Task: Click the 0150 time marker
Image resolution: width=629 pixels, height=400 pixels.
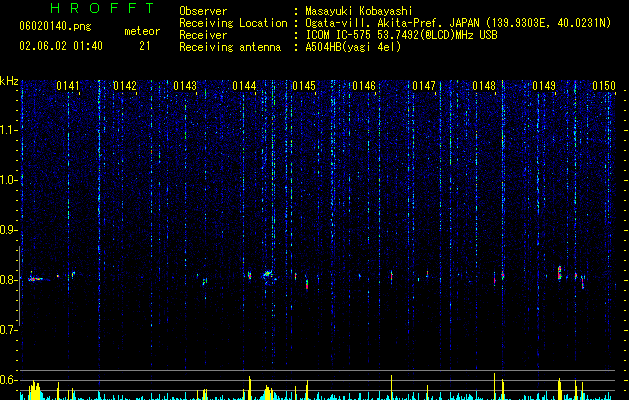Action: pos(604,86)
